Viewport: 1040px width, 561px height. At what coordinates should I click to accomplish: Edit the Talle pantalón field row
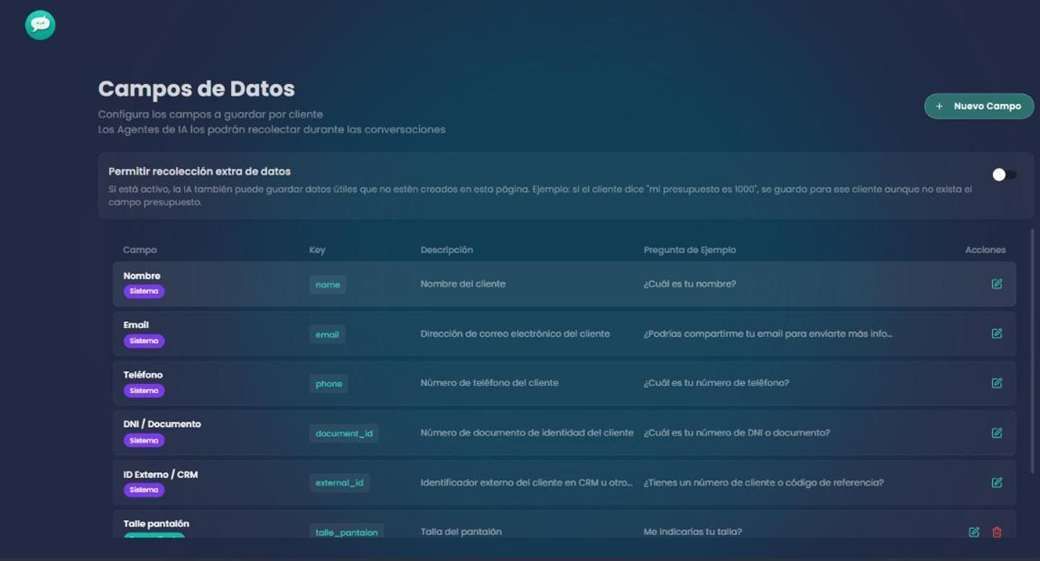(x=974, y=532)
